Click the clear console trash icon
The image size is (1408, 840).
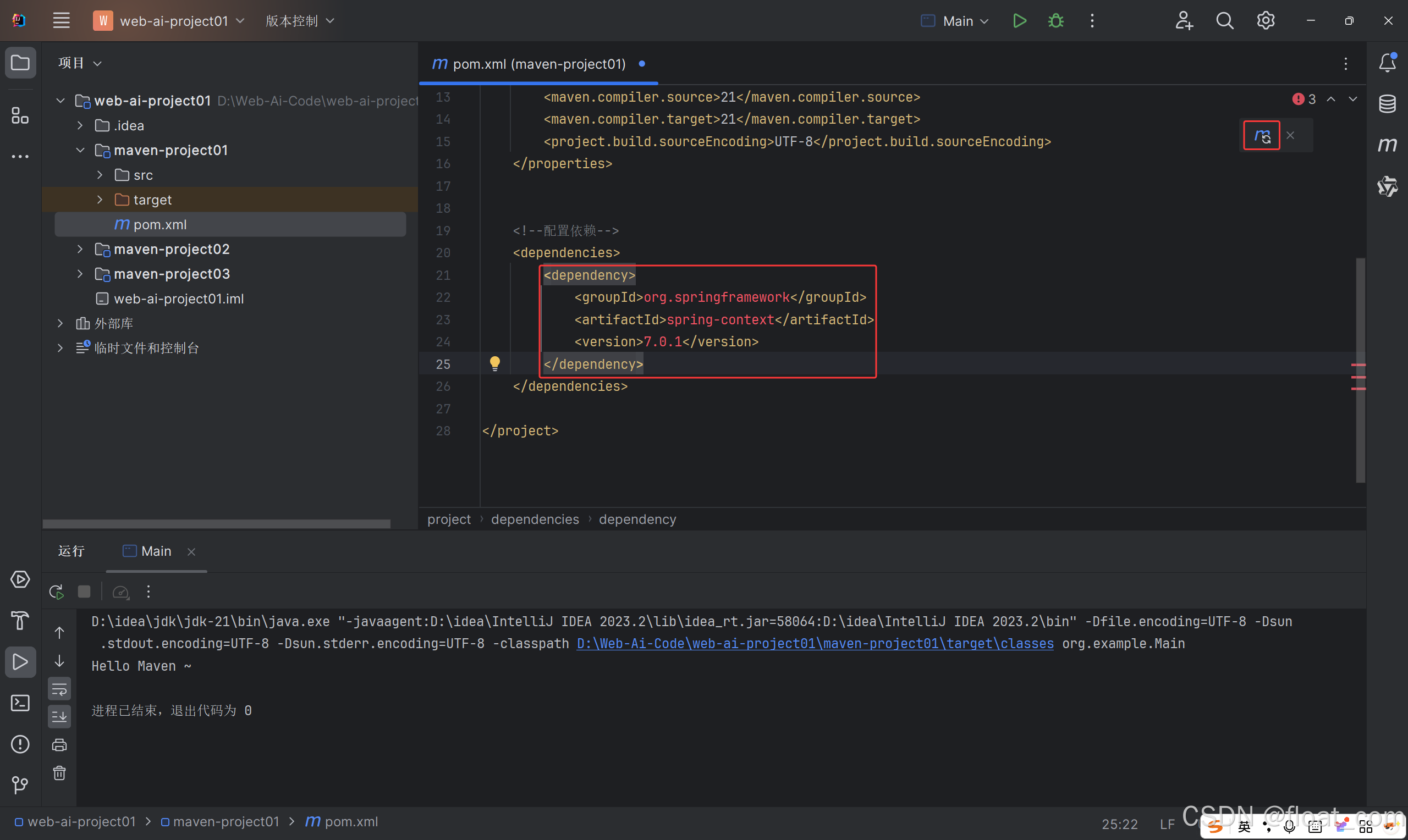click(59, 773)
